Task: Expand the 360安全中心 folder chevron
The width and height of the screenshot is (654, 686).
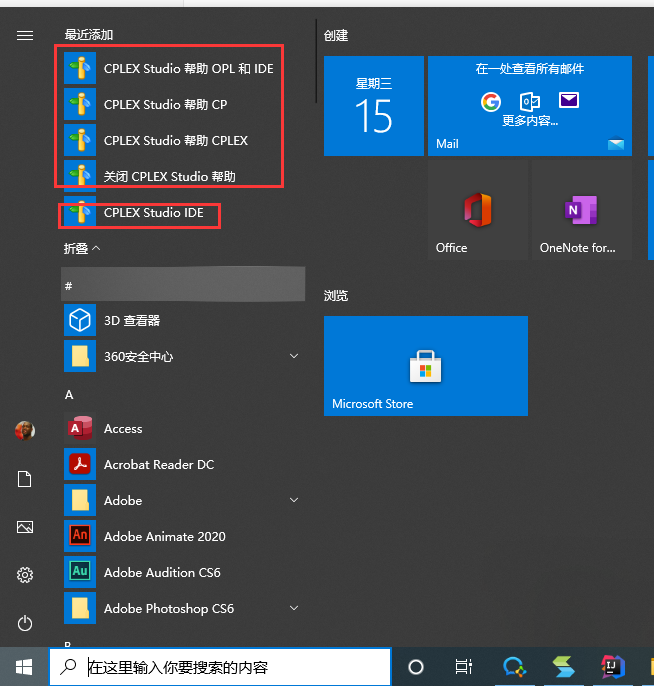Action: (294, 356)
